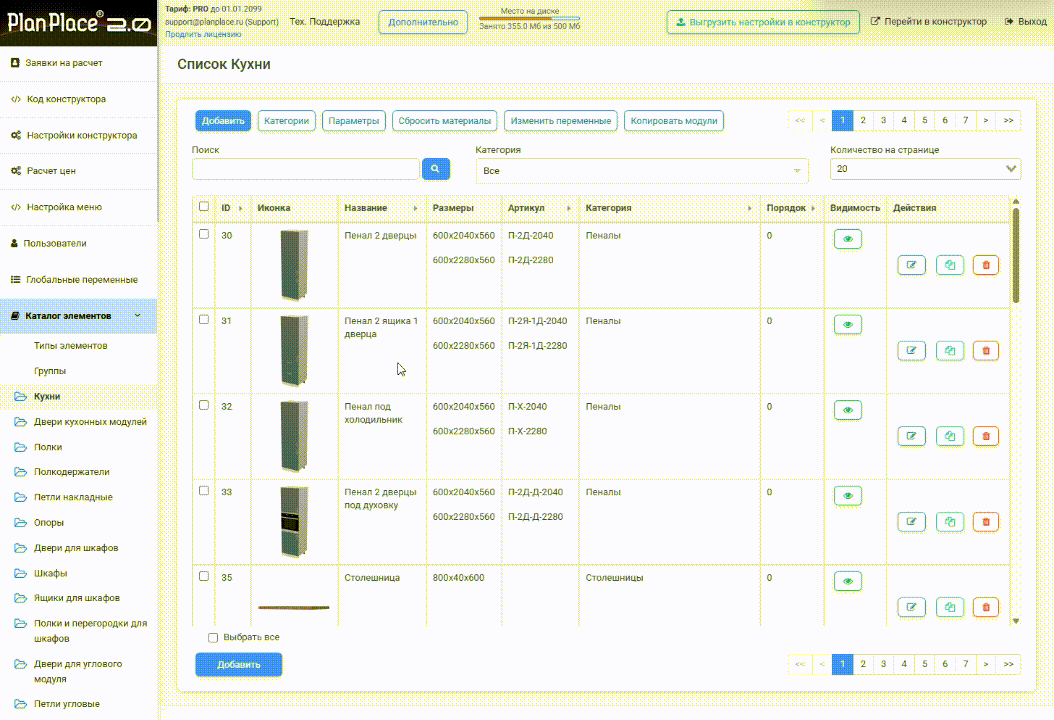The height and width of the screenshot is (720, 1054).
Task: Sort table by Название column arrow
Action: (415, 208)
